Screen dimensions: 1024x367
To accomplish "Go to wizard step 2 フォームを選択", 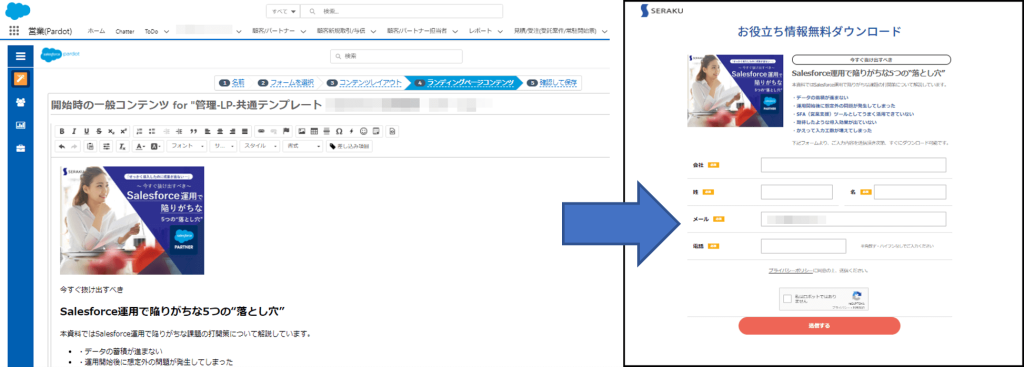I will click(x=285, y=82).
